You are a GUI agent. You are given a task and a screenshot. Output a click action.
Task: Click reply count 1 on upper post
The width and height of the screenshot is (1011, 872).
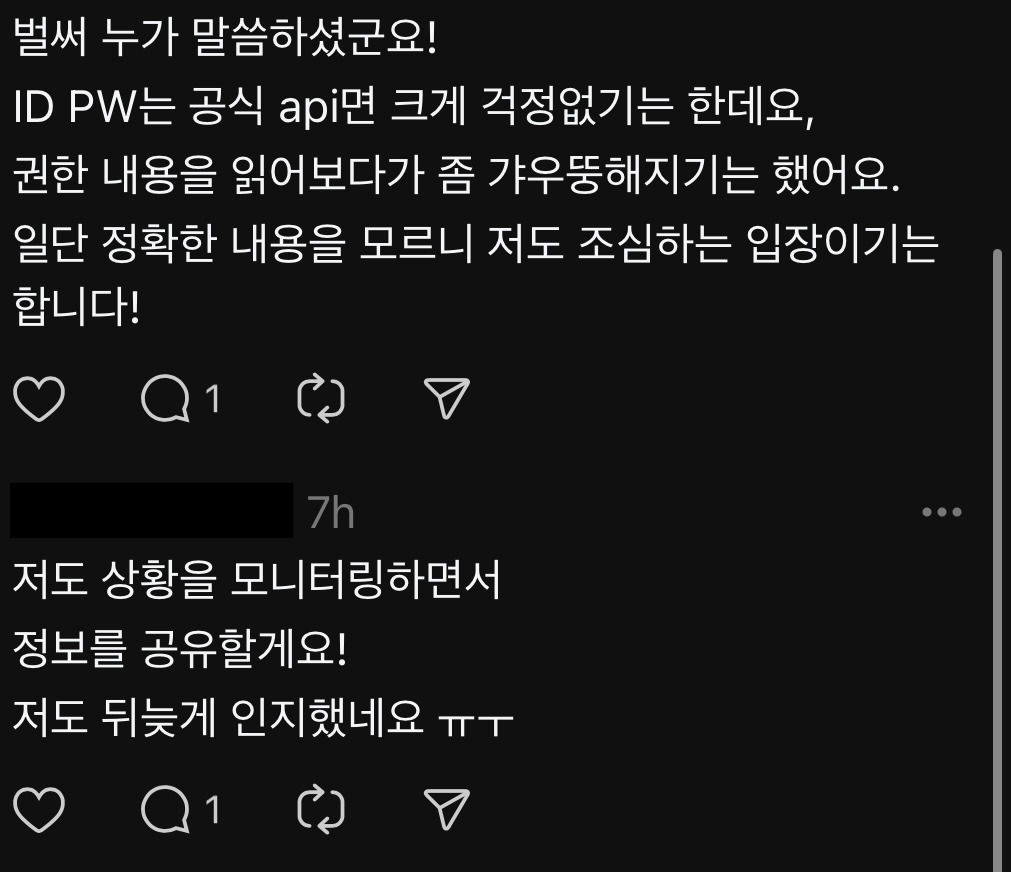tap(213, 399)
